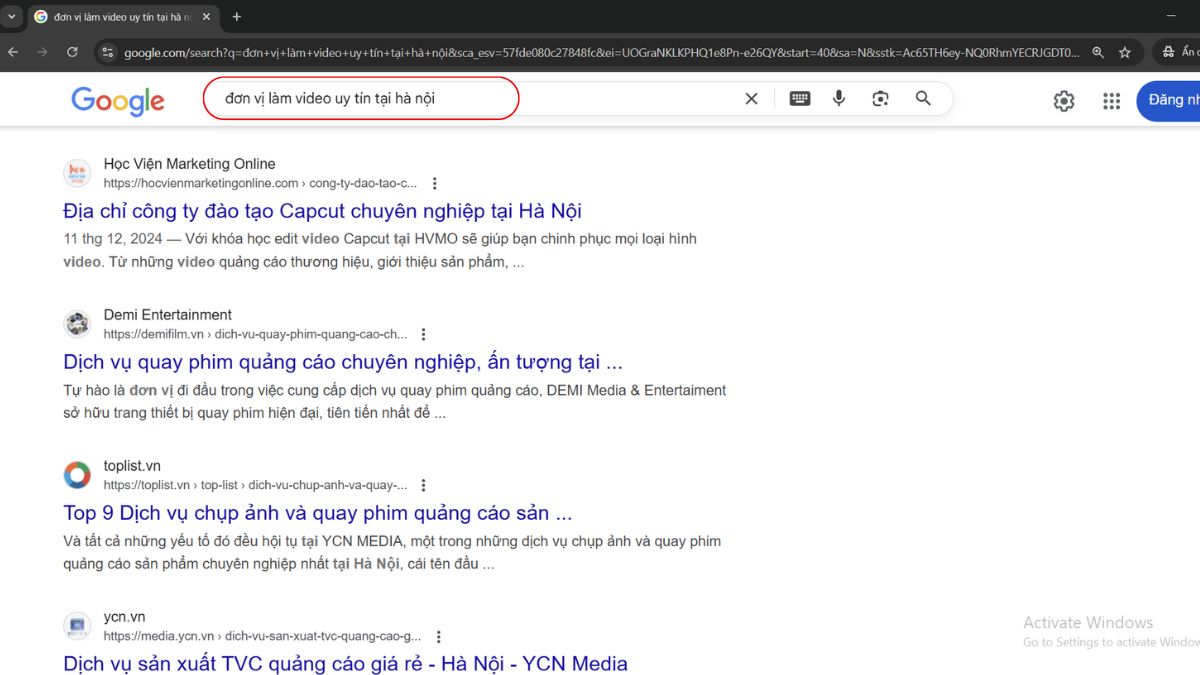Open more options for Học Viện Marketing result
This screenshot has width=1200, height=675.
point(434,184)
